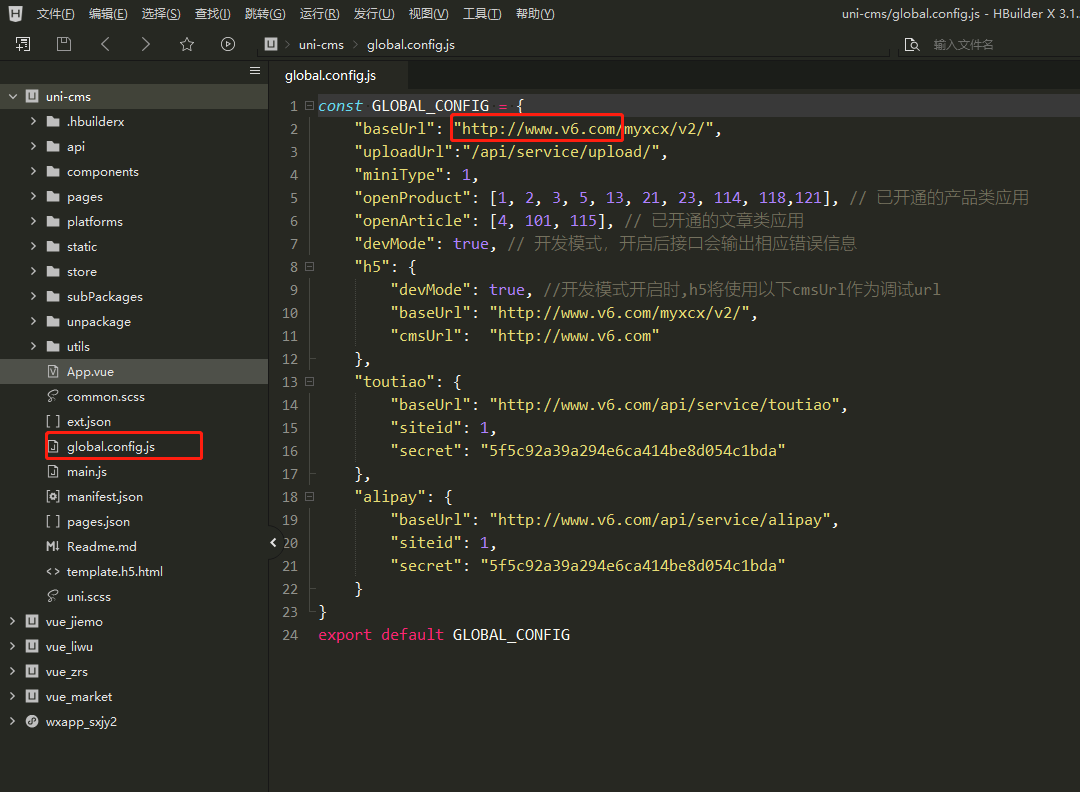Viewport: 1080px width, 792px height.
Task: Go forward using the right arrow icon
Action: [146, 44]
